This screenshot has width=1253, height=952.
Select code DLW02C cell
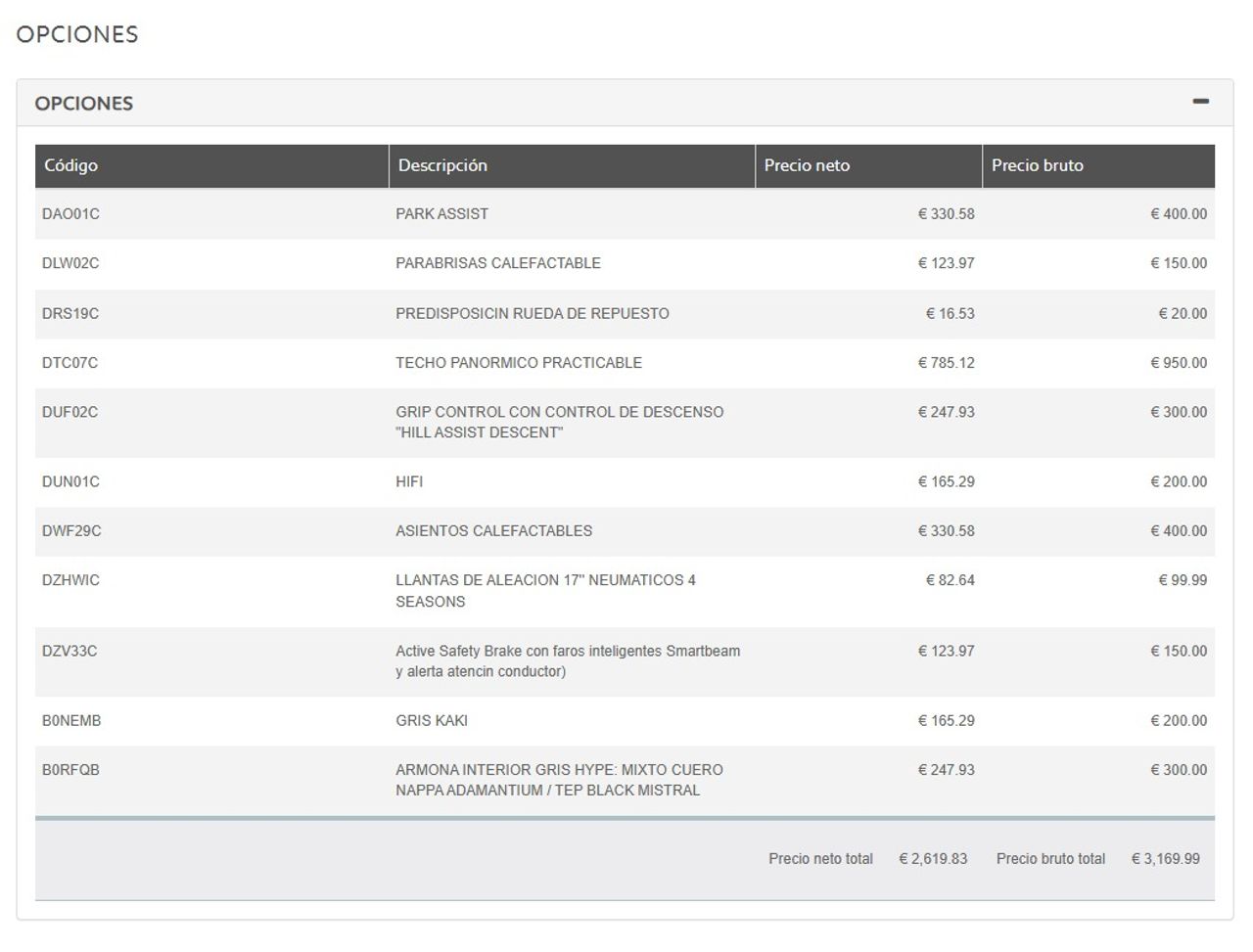[x=70, y=263]
